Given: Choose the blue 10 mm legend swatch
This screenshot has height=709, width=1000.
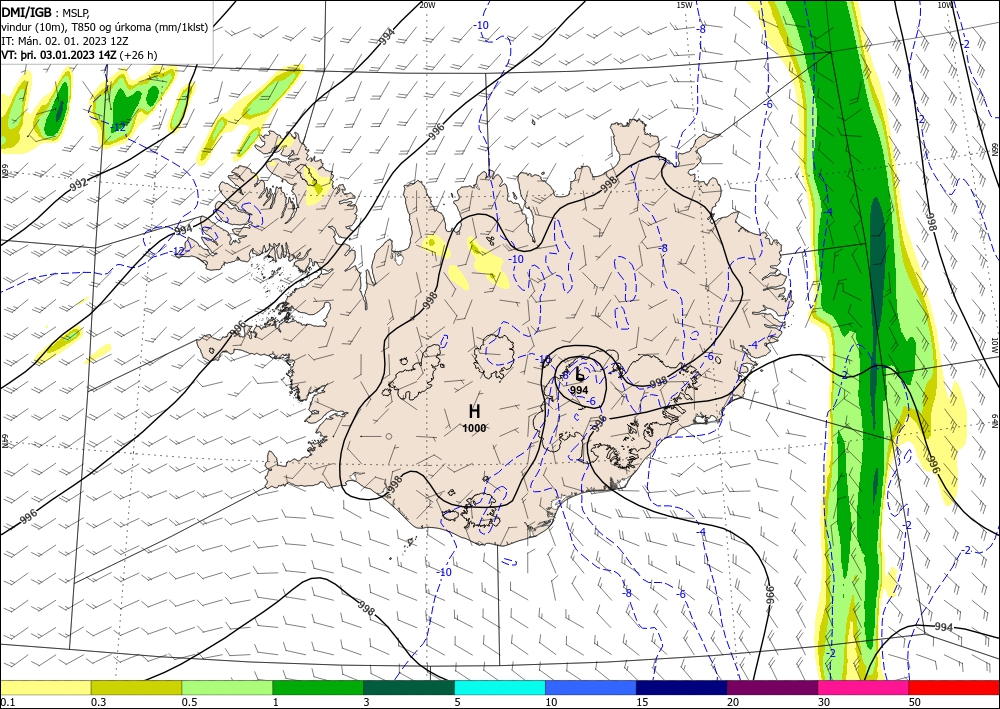Looking at the screenshot, I should pos(591,687).
